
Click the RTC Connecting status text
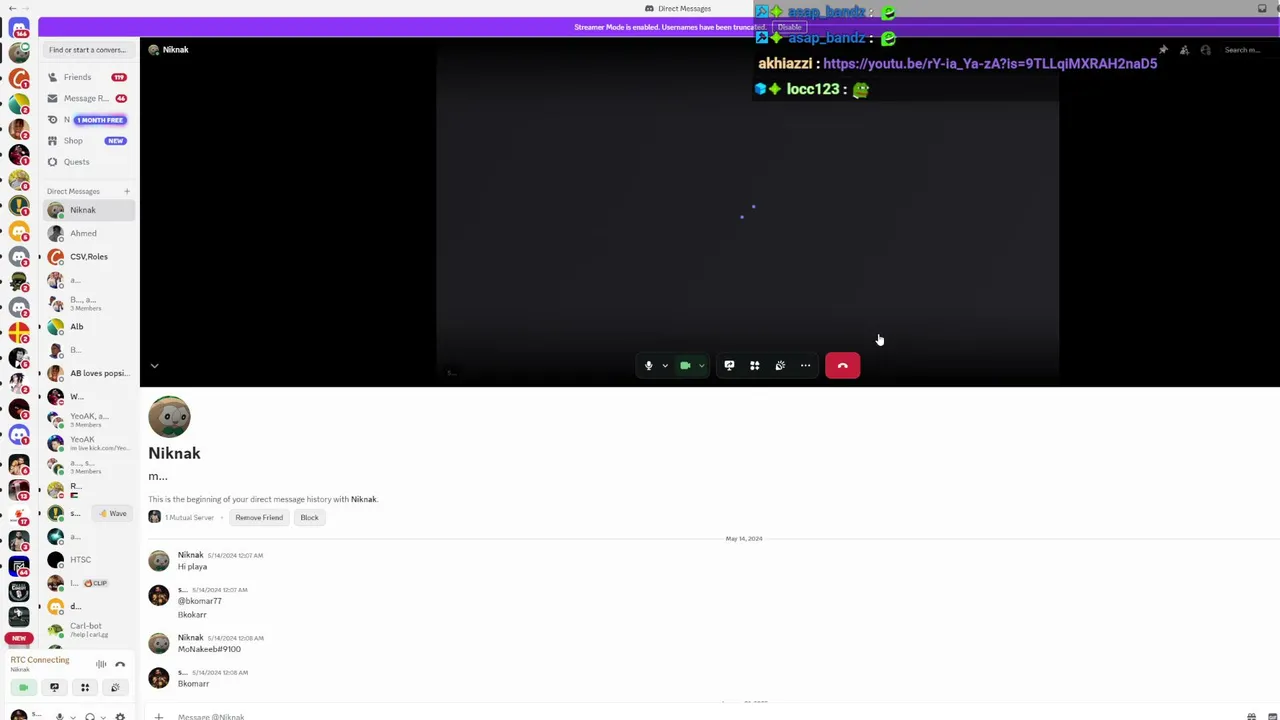[40, 660]
